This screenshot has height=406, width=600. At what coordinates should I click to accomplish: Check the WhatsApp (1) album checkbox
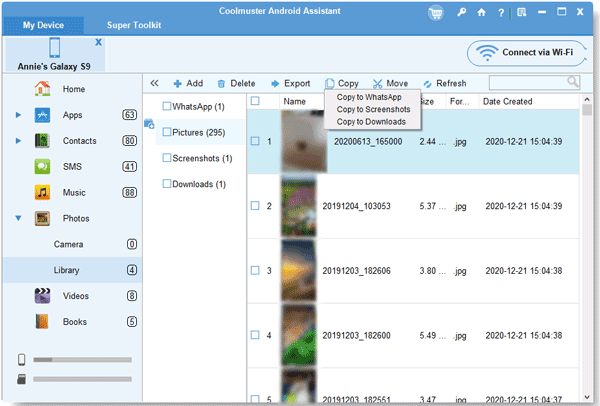pos(167,106)
